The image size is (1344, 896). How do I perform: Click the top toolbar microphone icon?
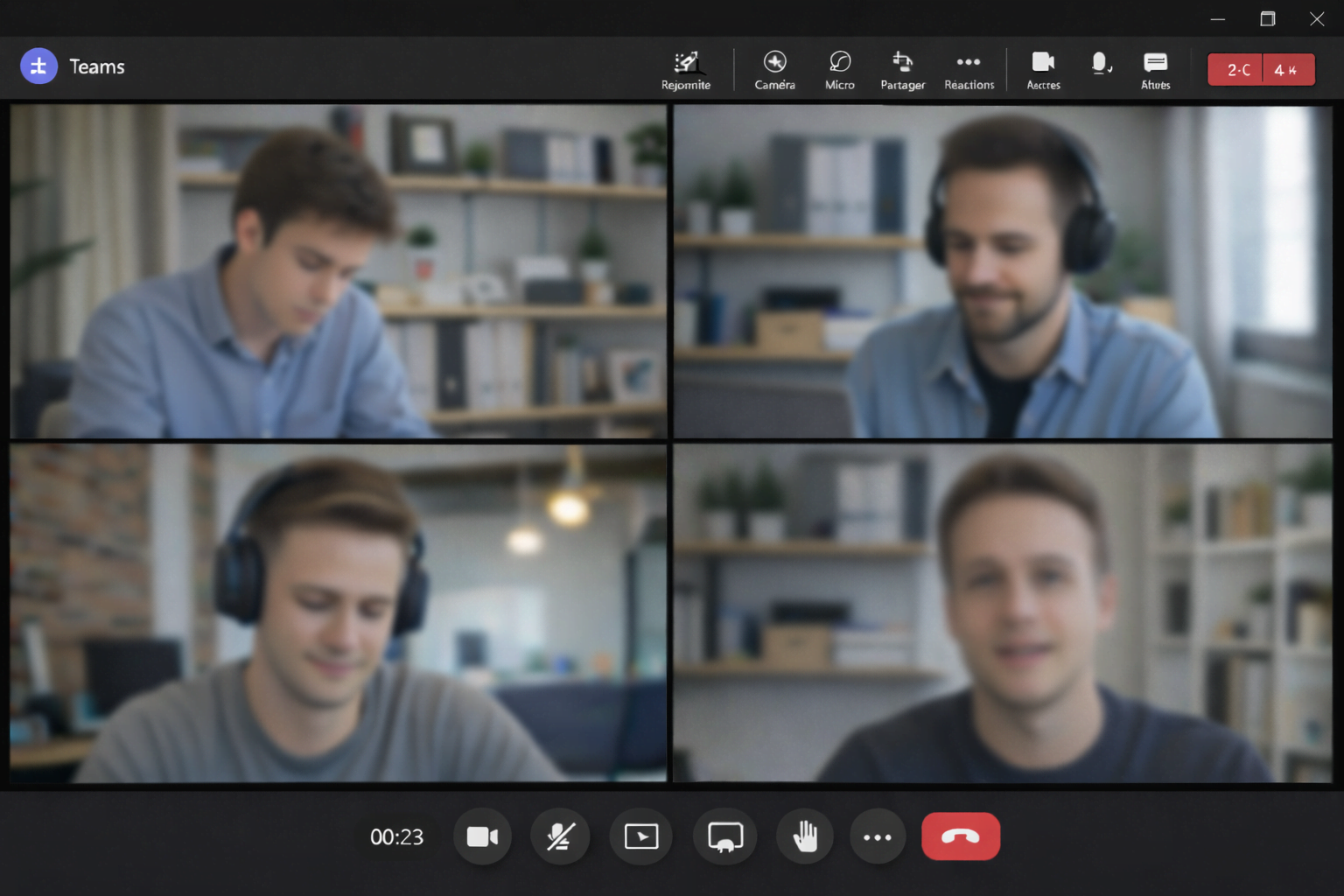tap(1101, 63)
